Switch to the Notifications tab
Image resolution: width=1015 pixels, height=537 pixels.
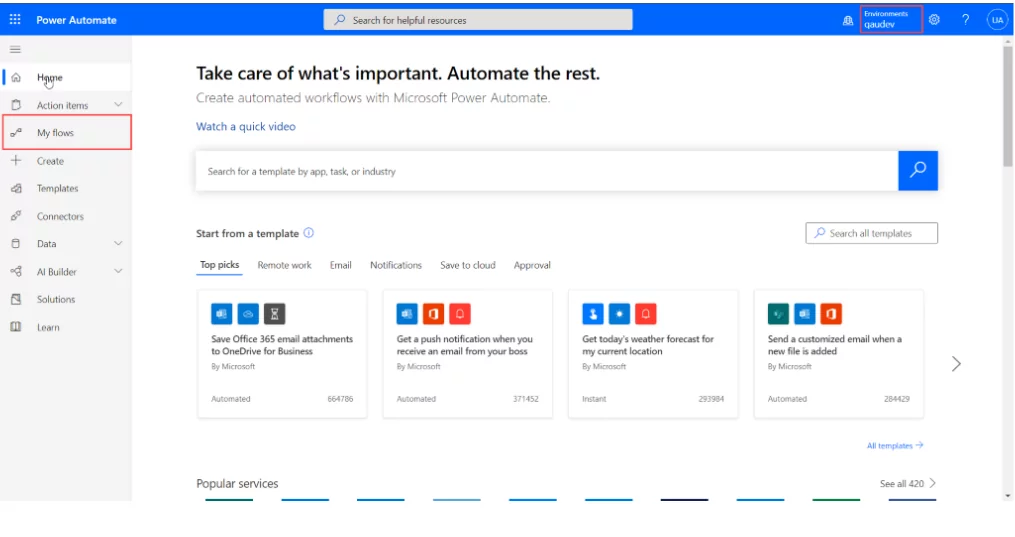[396, 265]
